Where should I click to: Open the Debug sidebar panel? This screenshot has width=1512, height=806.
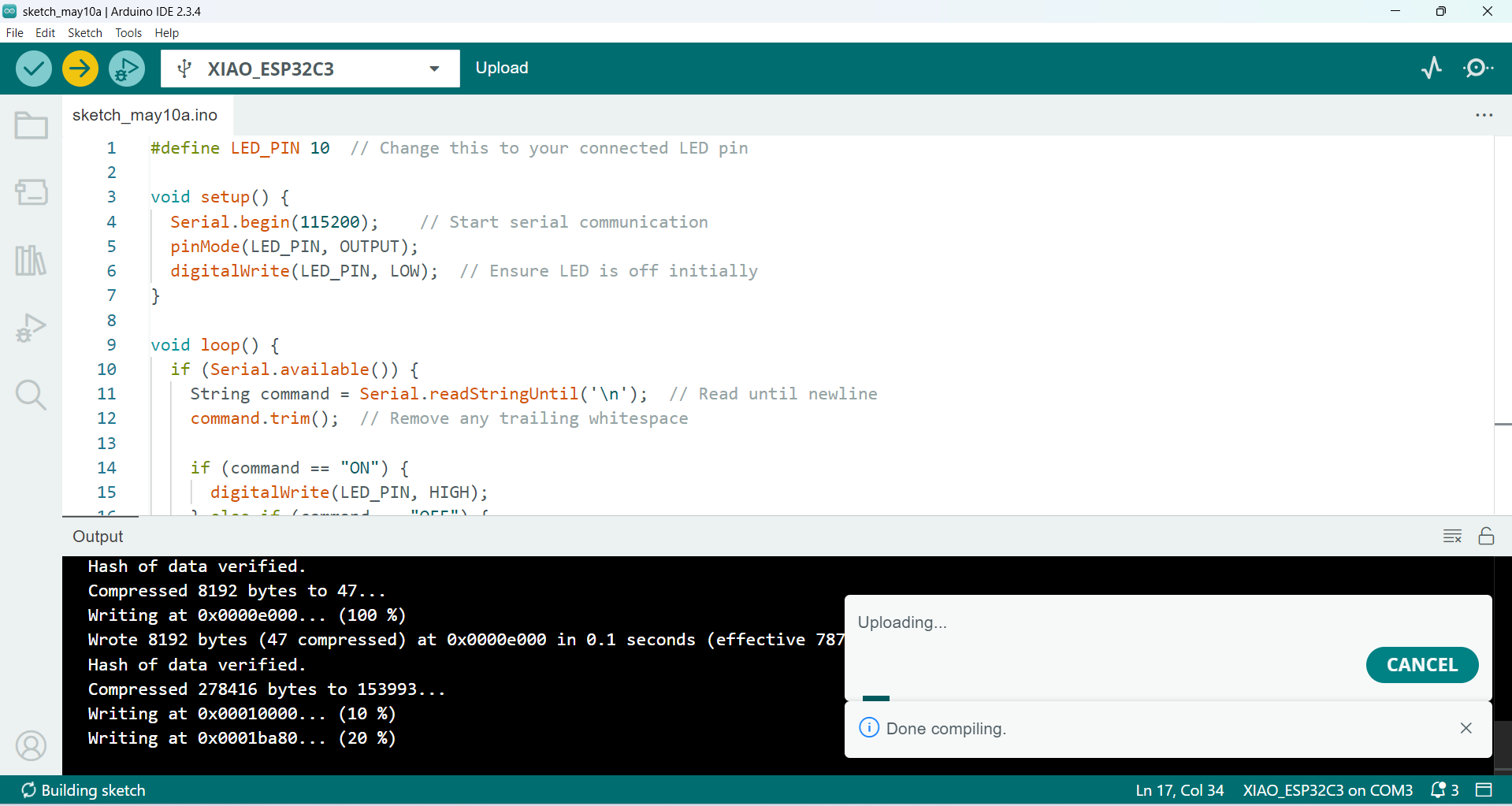(31, 327)
